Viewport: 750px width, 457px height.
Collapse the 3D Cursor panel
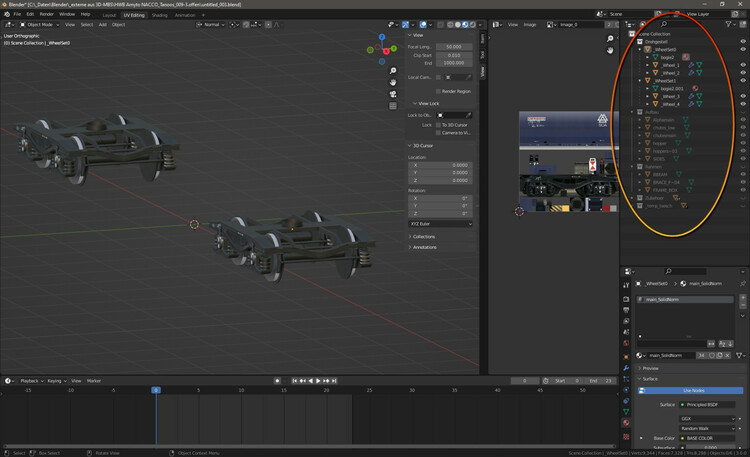tap(420, 145)
